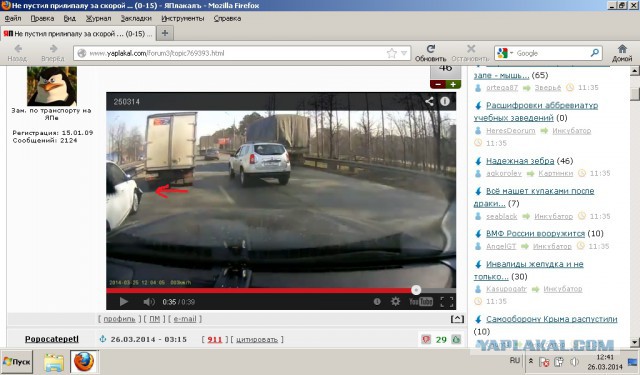Image resolution: width=640 pixels, height=375 pixels.
Task: Click the page scrollbar up arrow
Action: click(x=634, y=71)
